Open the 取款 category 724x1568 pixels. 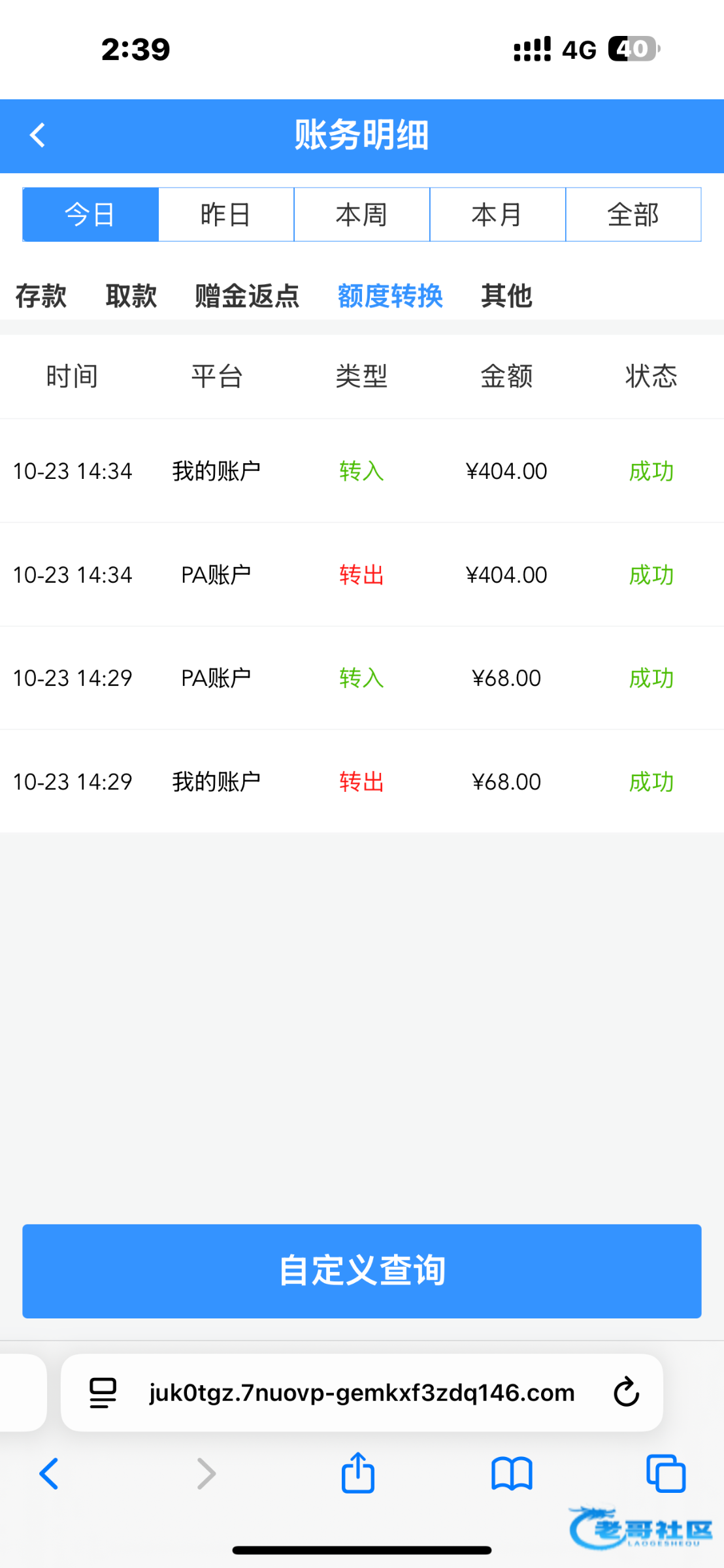tap(131, 296)
